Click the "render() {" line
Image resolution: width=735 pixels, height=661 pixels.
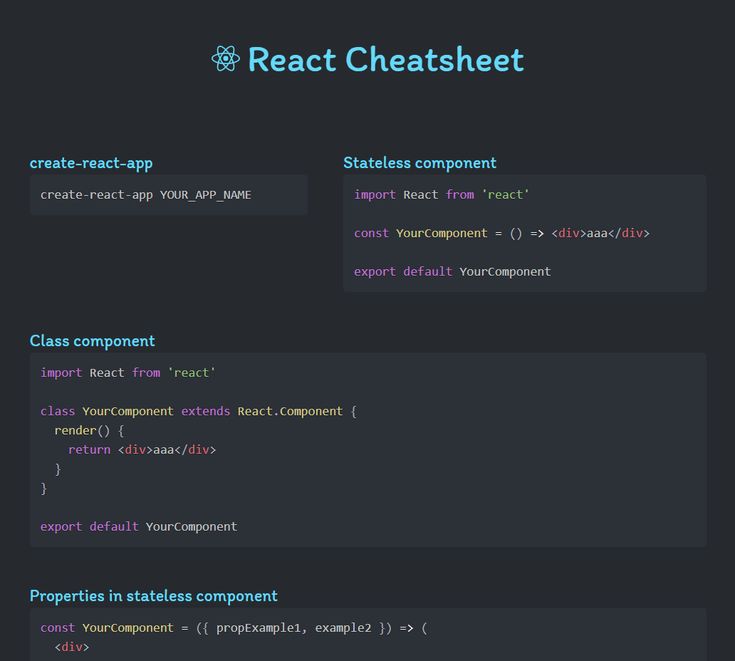pos(89,430)
